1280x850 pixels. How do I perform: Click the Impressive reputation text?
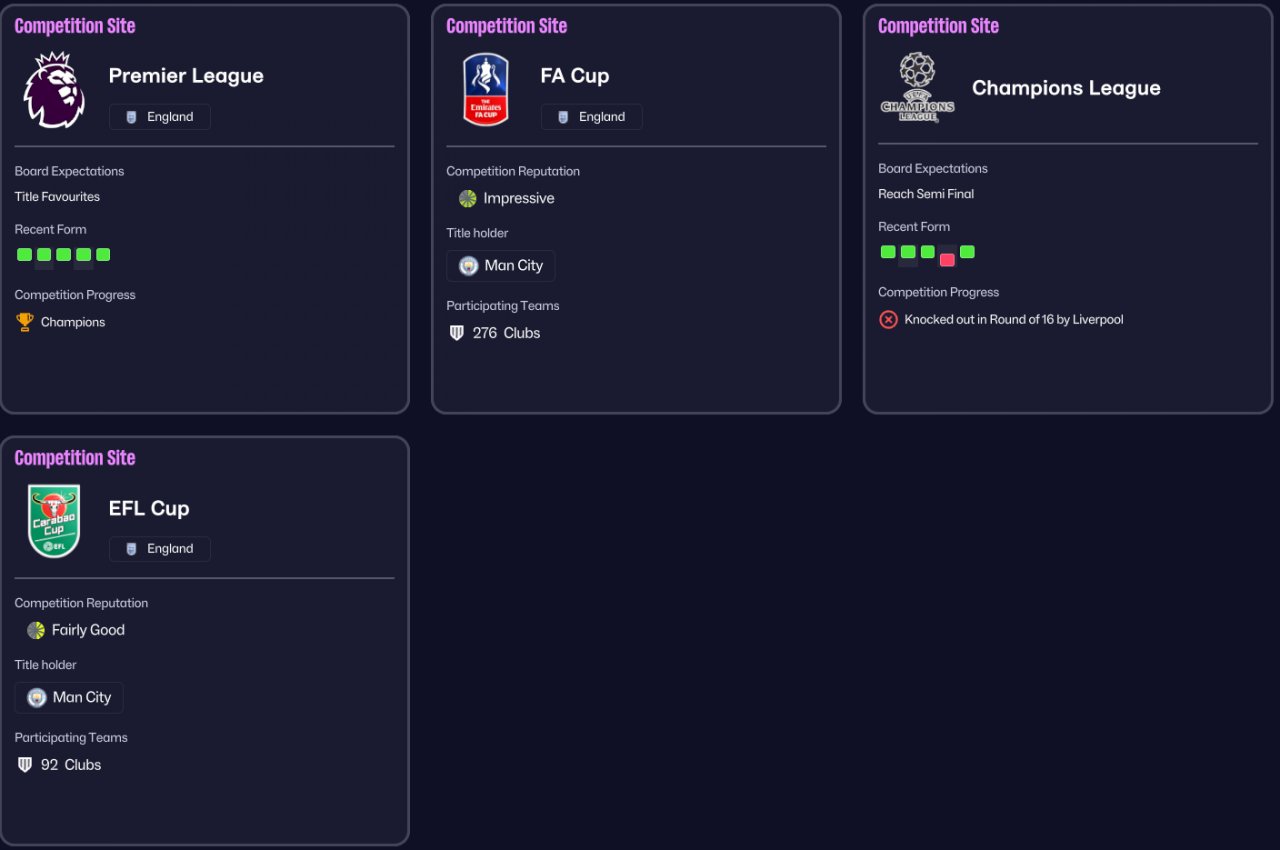[519, 198]
